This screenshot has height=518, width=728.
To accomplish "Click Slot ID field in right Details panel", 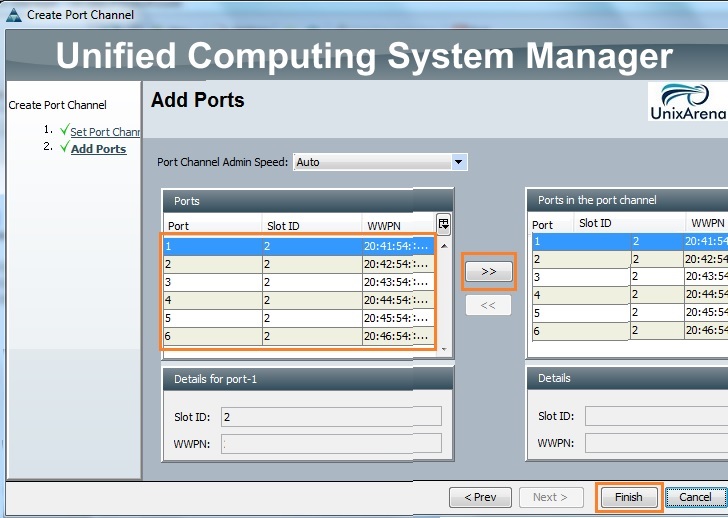I will [656, 416].
